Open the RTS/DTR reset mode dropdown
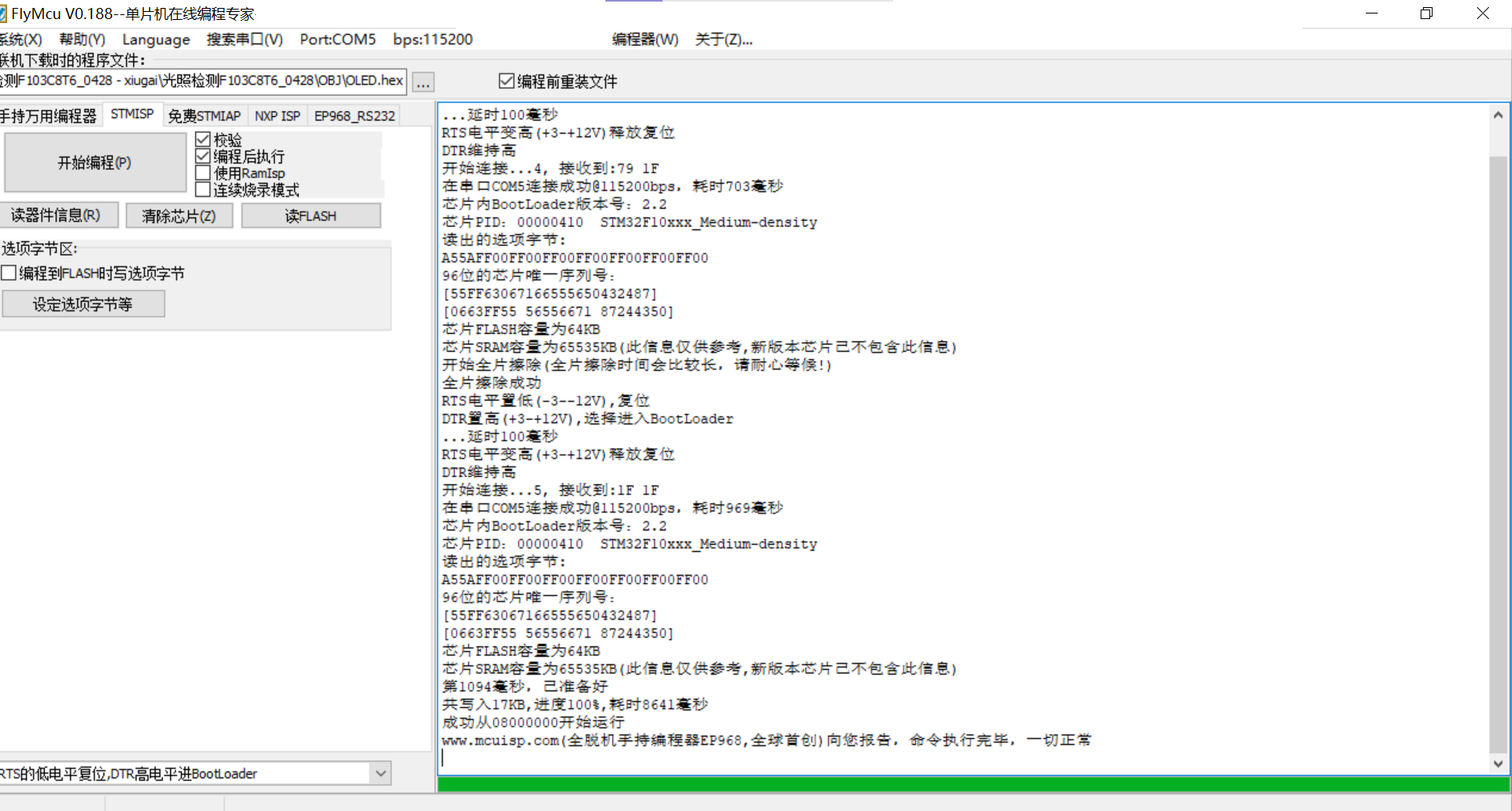 coord(381,773)
